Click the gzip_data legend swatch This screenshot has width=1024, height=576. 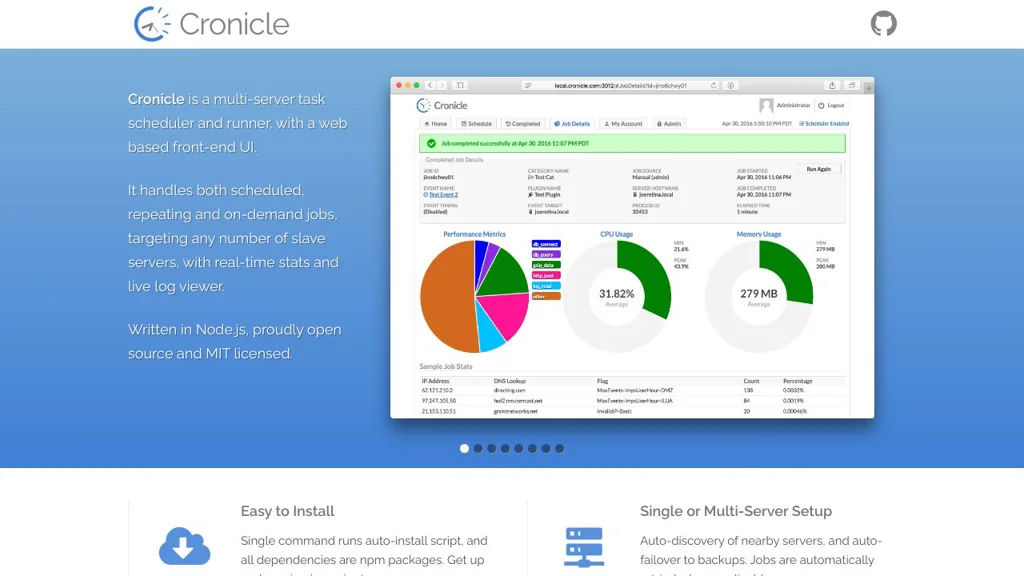point(546,265)
